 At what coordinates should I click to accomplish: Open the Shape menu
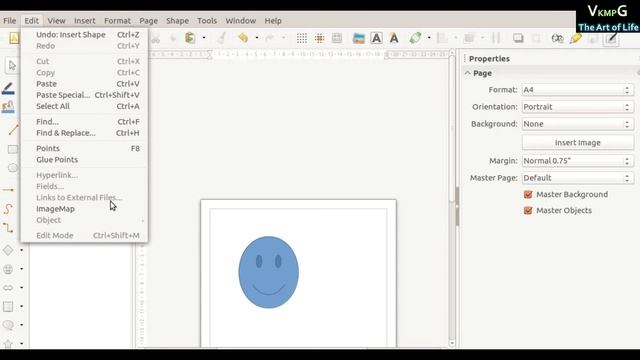(177, 20)
